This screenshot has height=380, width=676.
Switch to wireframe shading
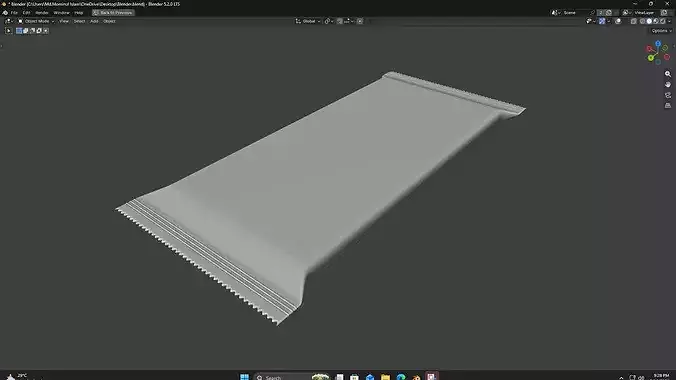pyautogui.click(x=642, y=21)
